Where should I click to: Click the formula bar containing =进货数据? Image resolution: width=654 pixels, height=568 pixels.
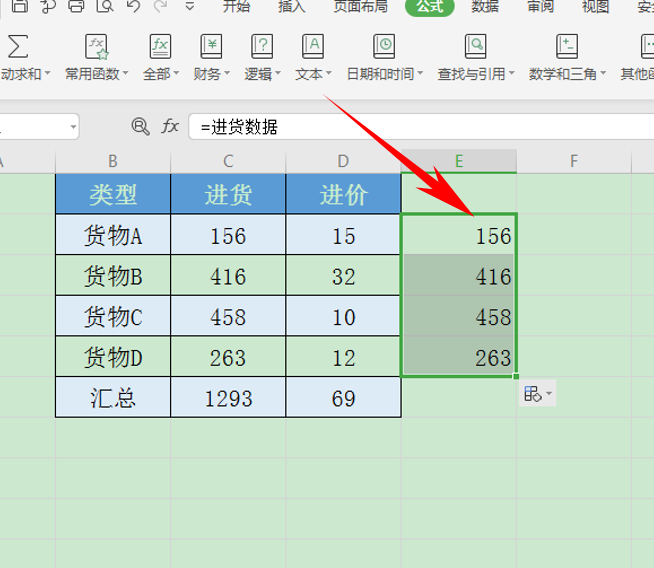point(421,126)
